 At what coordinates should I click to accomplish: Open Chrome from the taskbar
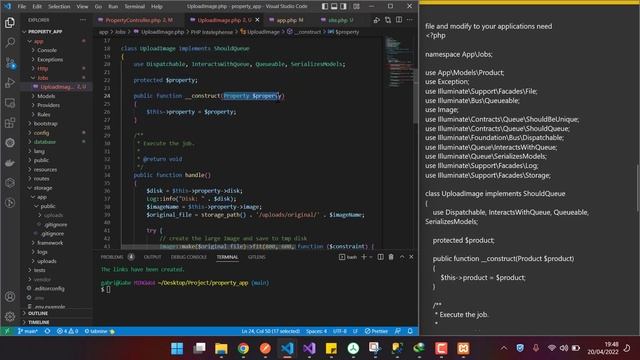click(x=243, y=349)
